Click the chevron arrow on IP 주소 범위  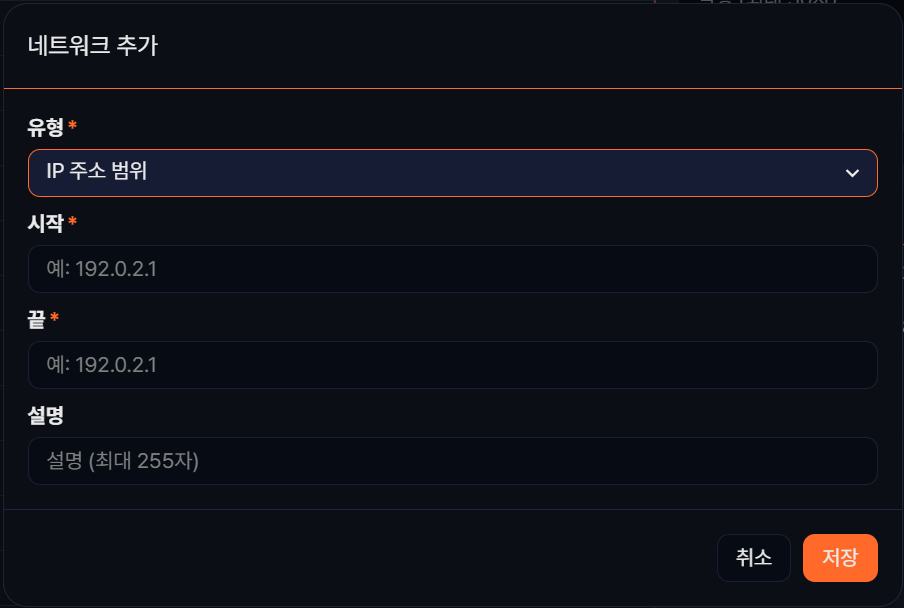[852, 173]
